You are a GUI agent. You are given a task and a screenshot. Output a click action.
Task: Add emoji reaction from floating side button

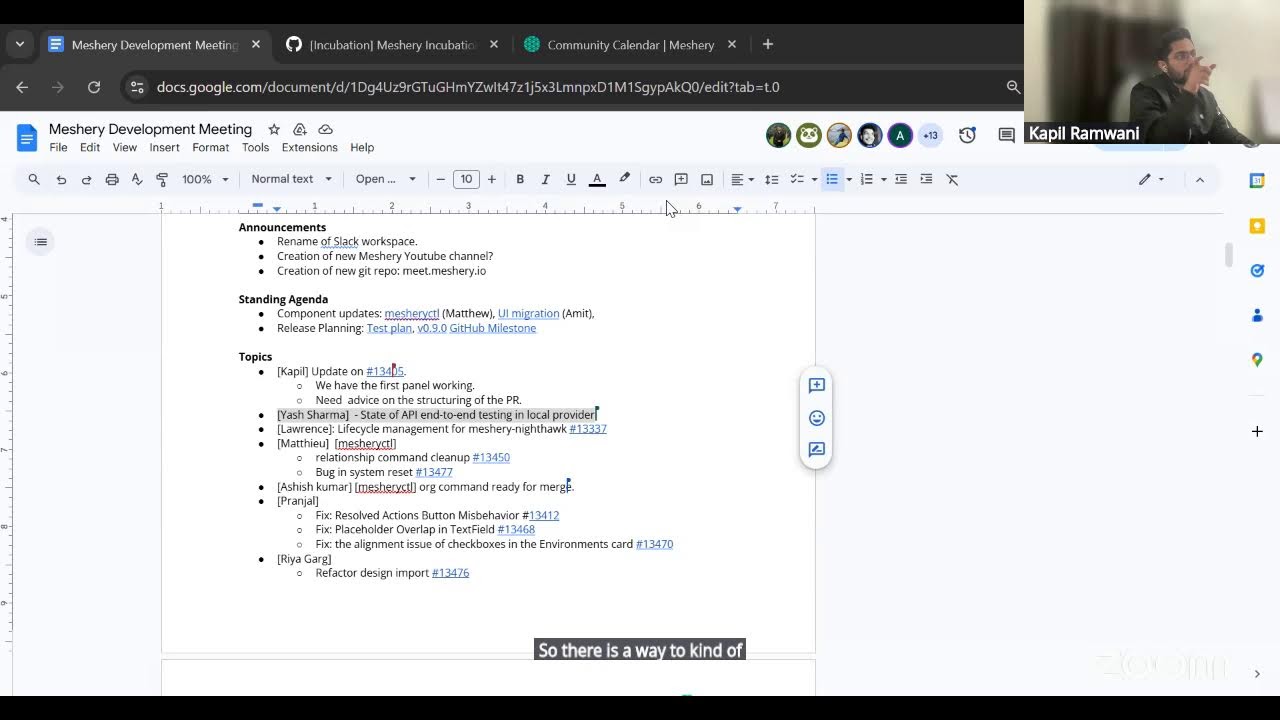coord(816,418)
